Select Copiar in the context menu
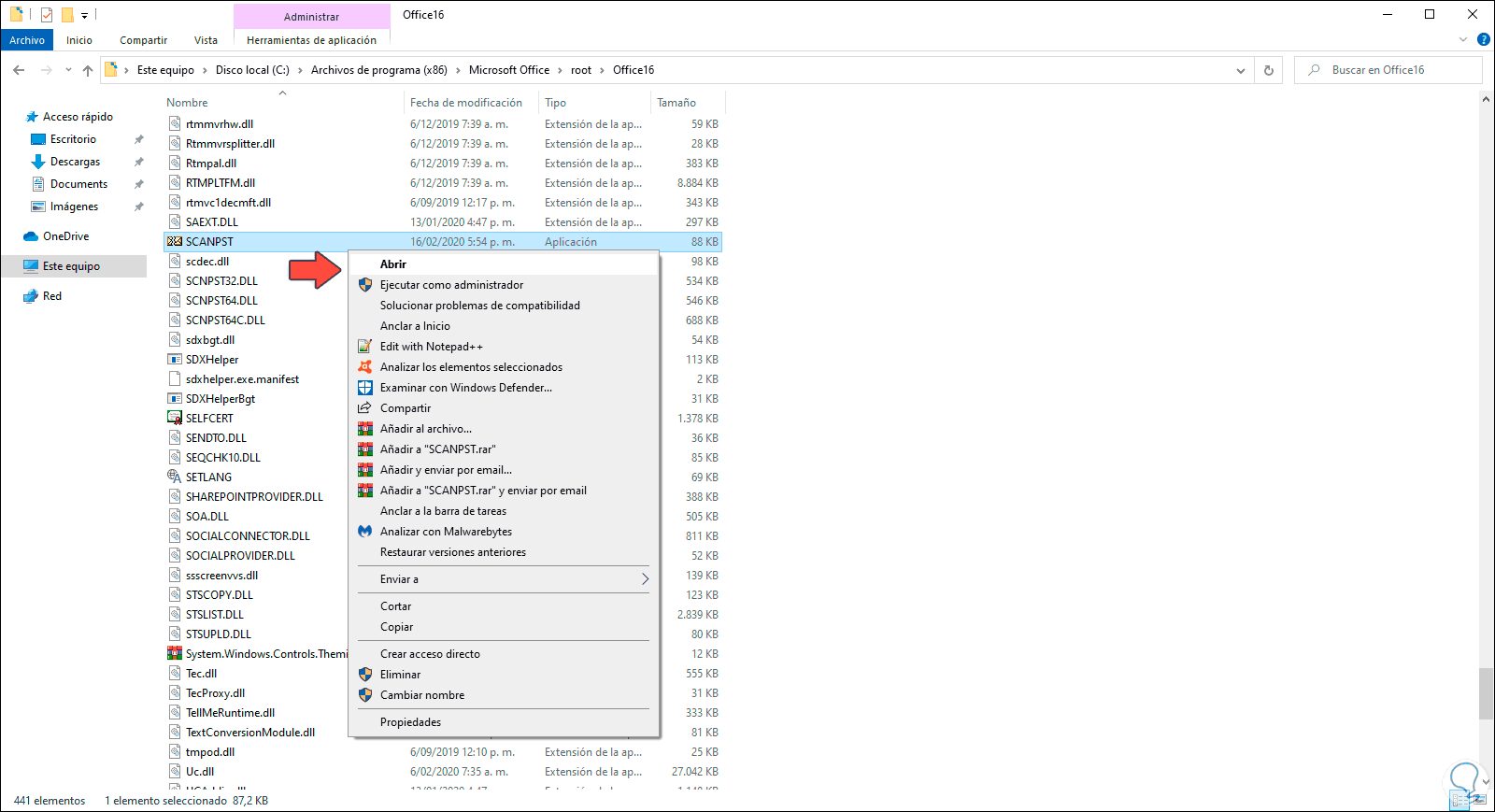The image size is (1495, 812). tap(504, 627)
